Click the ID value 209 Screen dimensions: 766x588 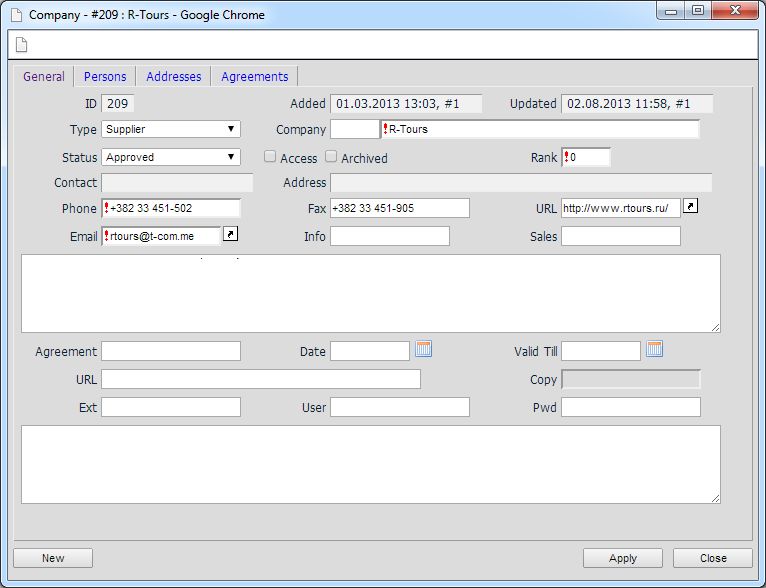tap(118, 104)
